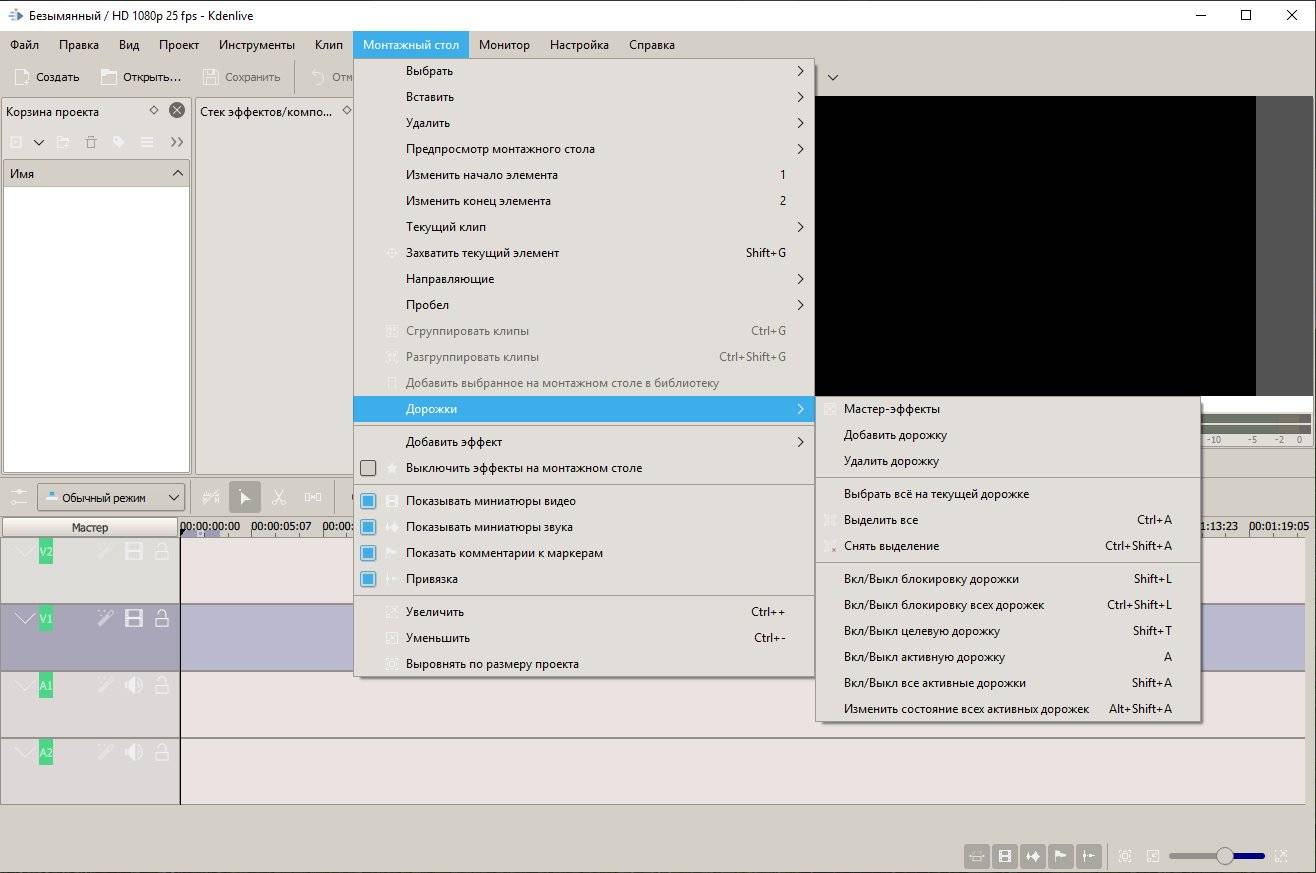Open Вставить submenu
Viewport: 1316px width, 873px height.
tap(584, 97)
